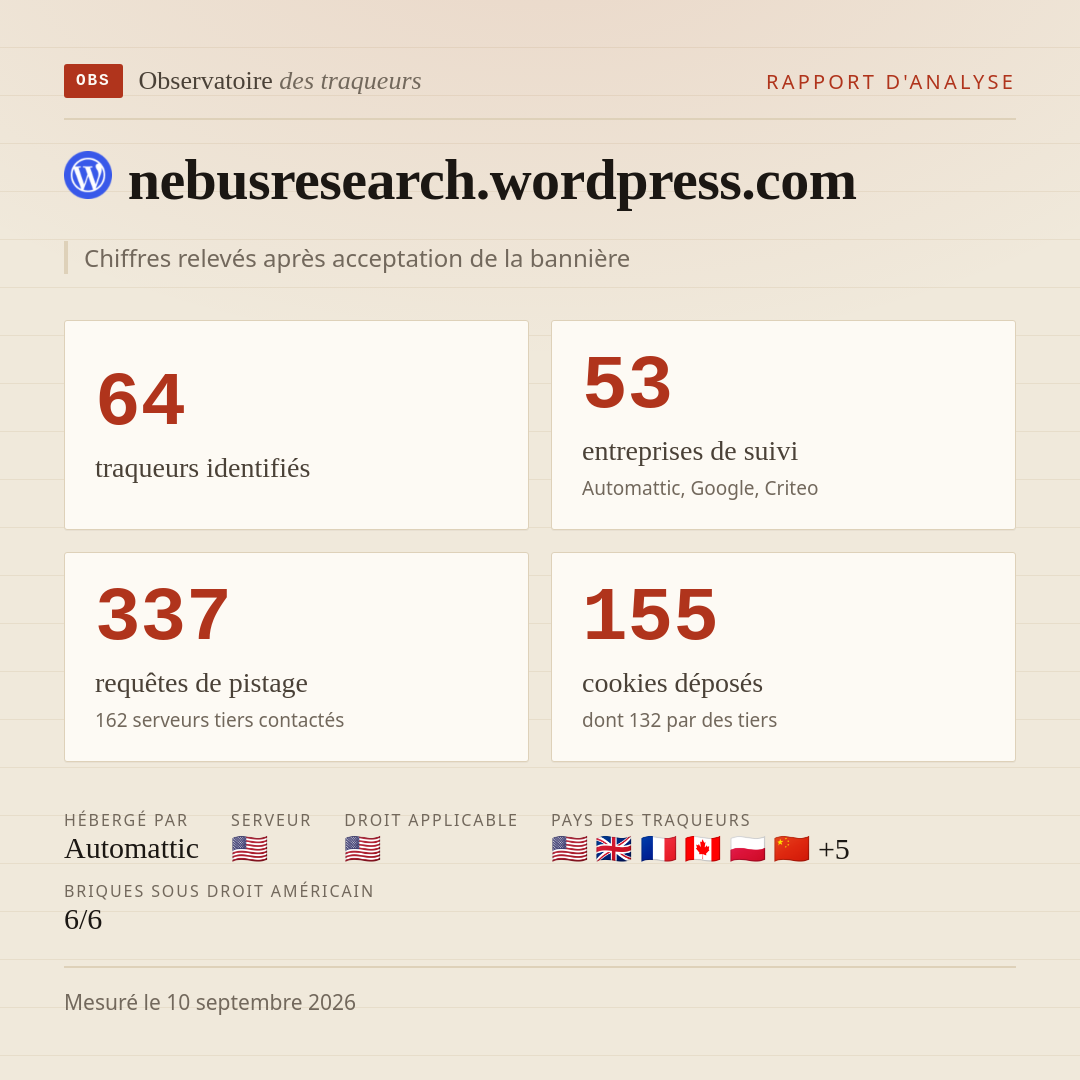Click 'Chiffres relevés après acceptation de la bannière'
The height and width of the screenshot is (1080, 1080).
coord(357,258)
